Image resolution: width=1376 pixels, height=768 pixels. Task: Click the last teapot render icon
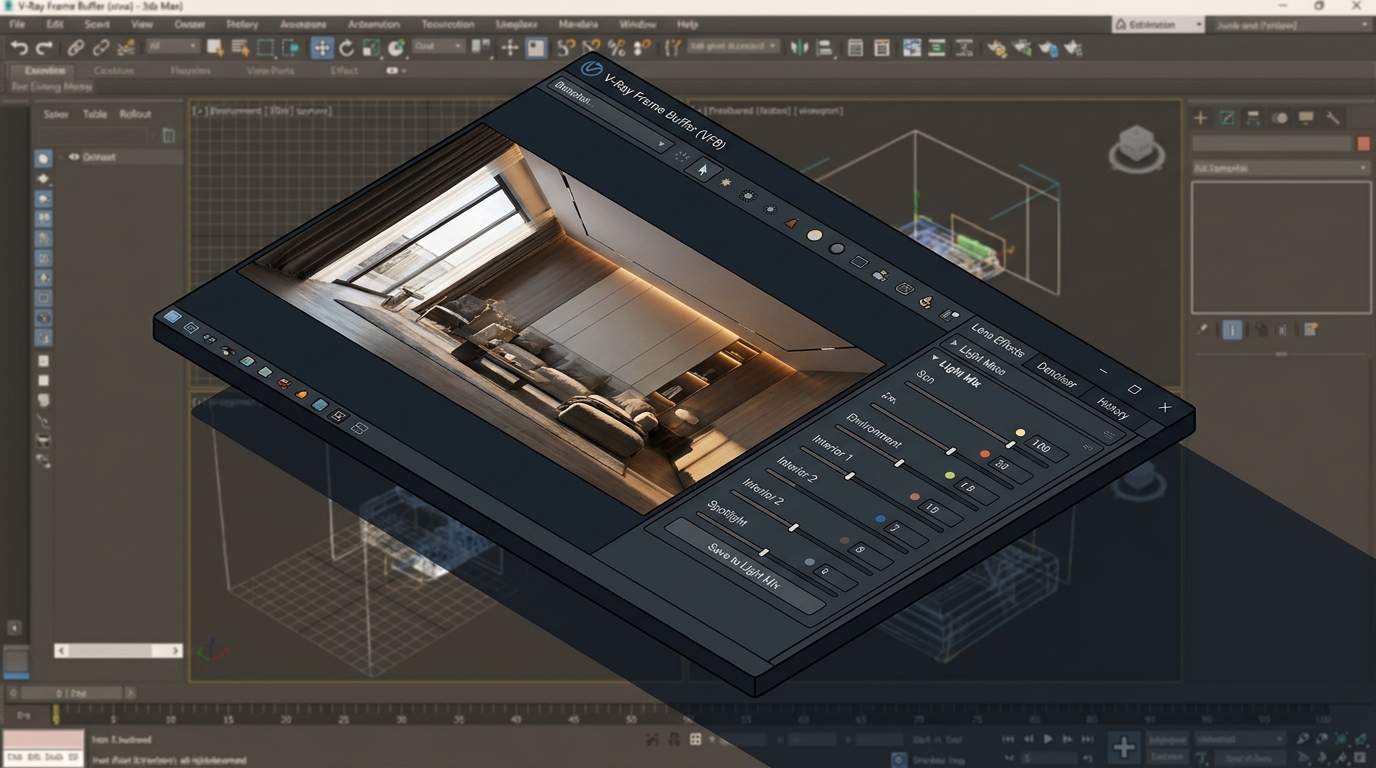pyautogui.click(x=1073, y=47)
